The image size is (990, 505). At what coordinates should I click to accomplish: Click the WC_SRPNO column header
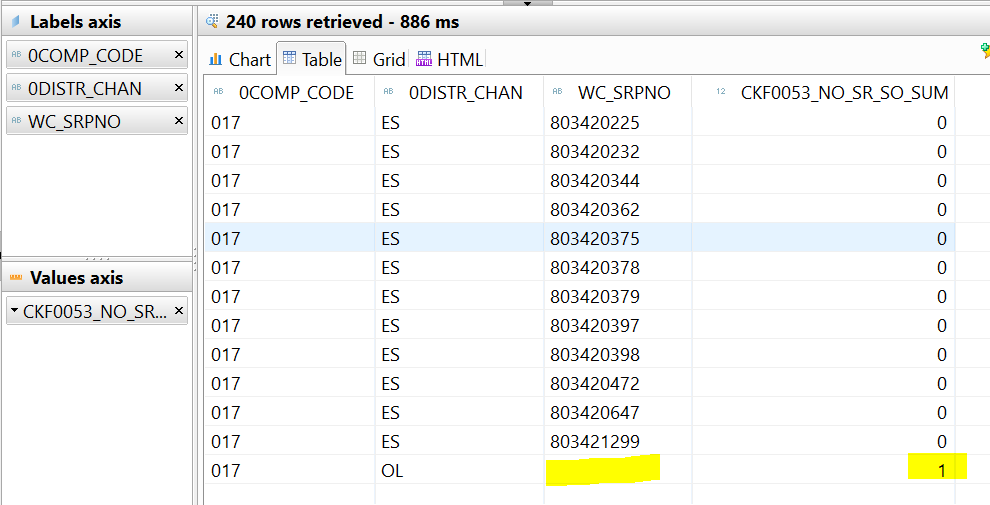(x=624, y=93)
